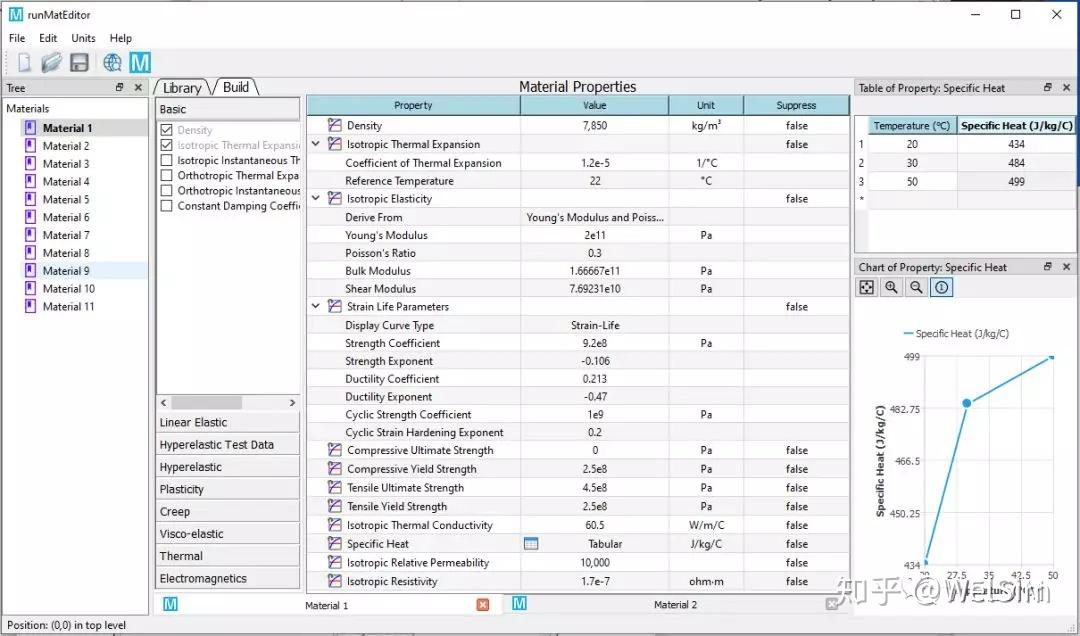Close the Material 1 tab at bottom
This screenshot has height=636, width=1080.
coord(484,604)
